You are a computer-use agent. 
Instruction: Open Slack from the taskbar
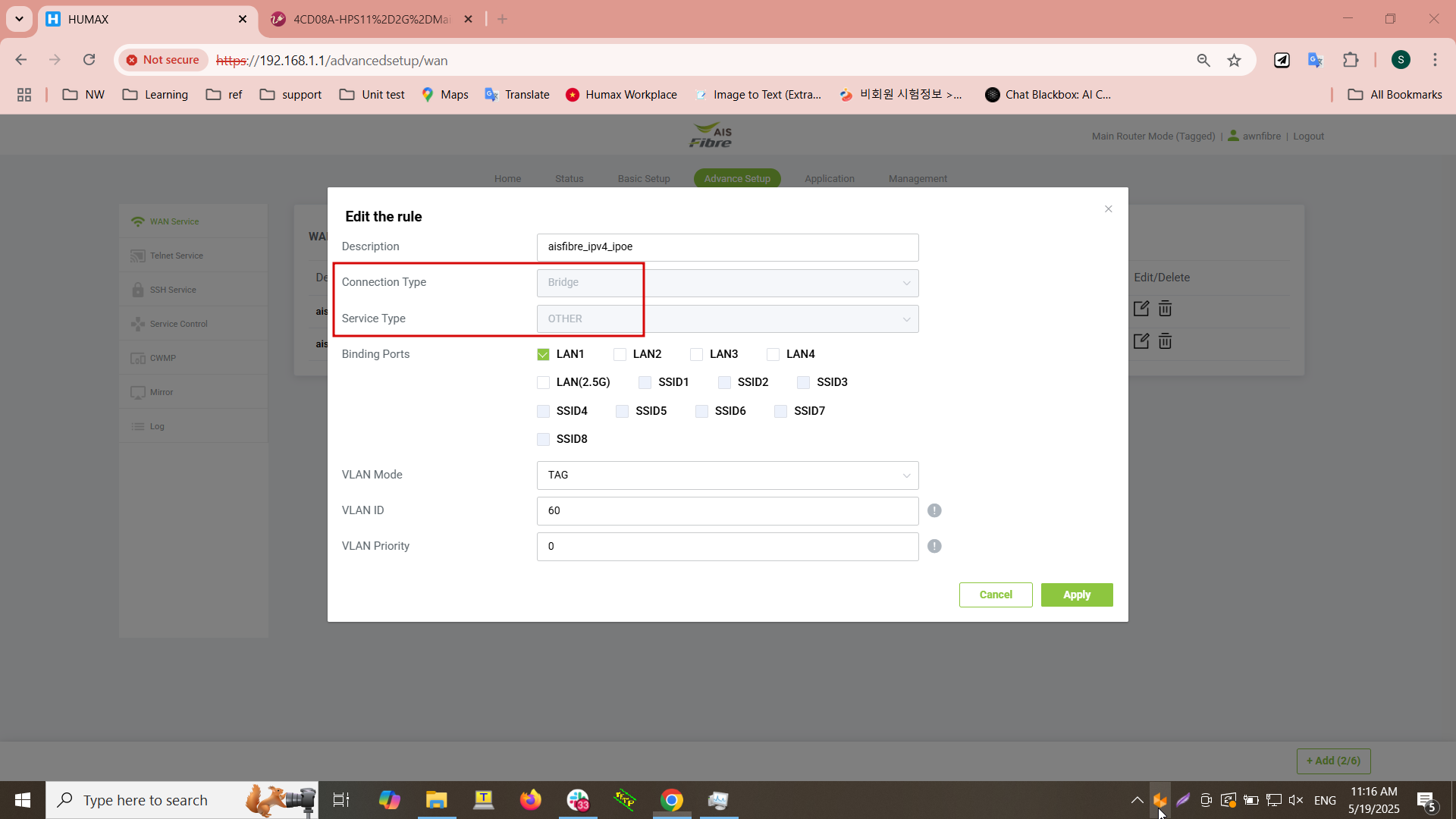[578, 800]
